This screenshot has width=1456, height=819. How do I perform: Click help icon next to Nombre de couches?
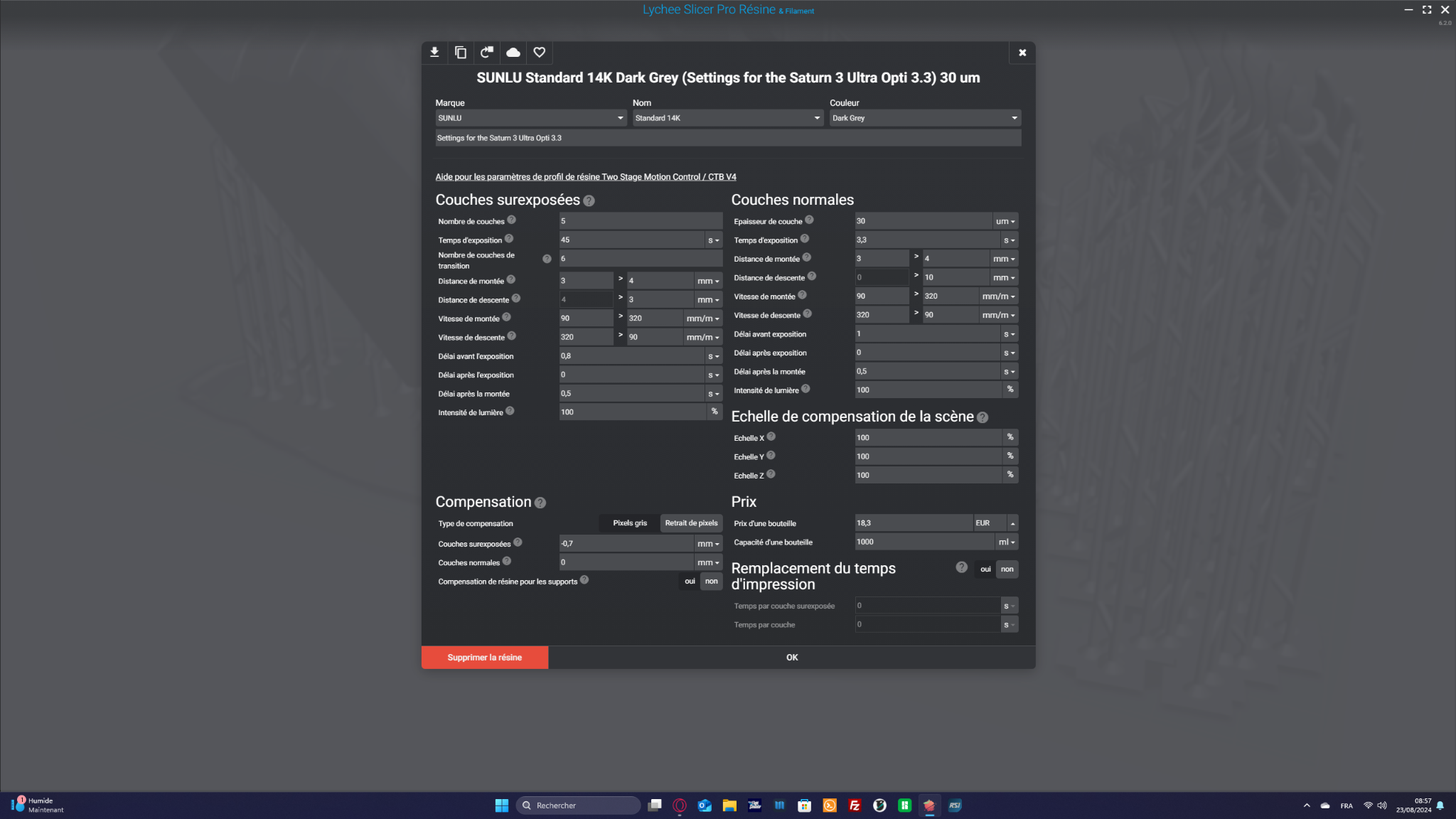coord(511,220)
